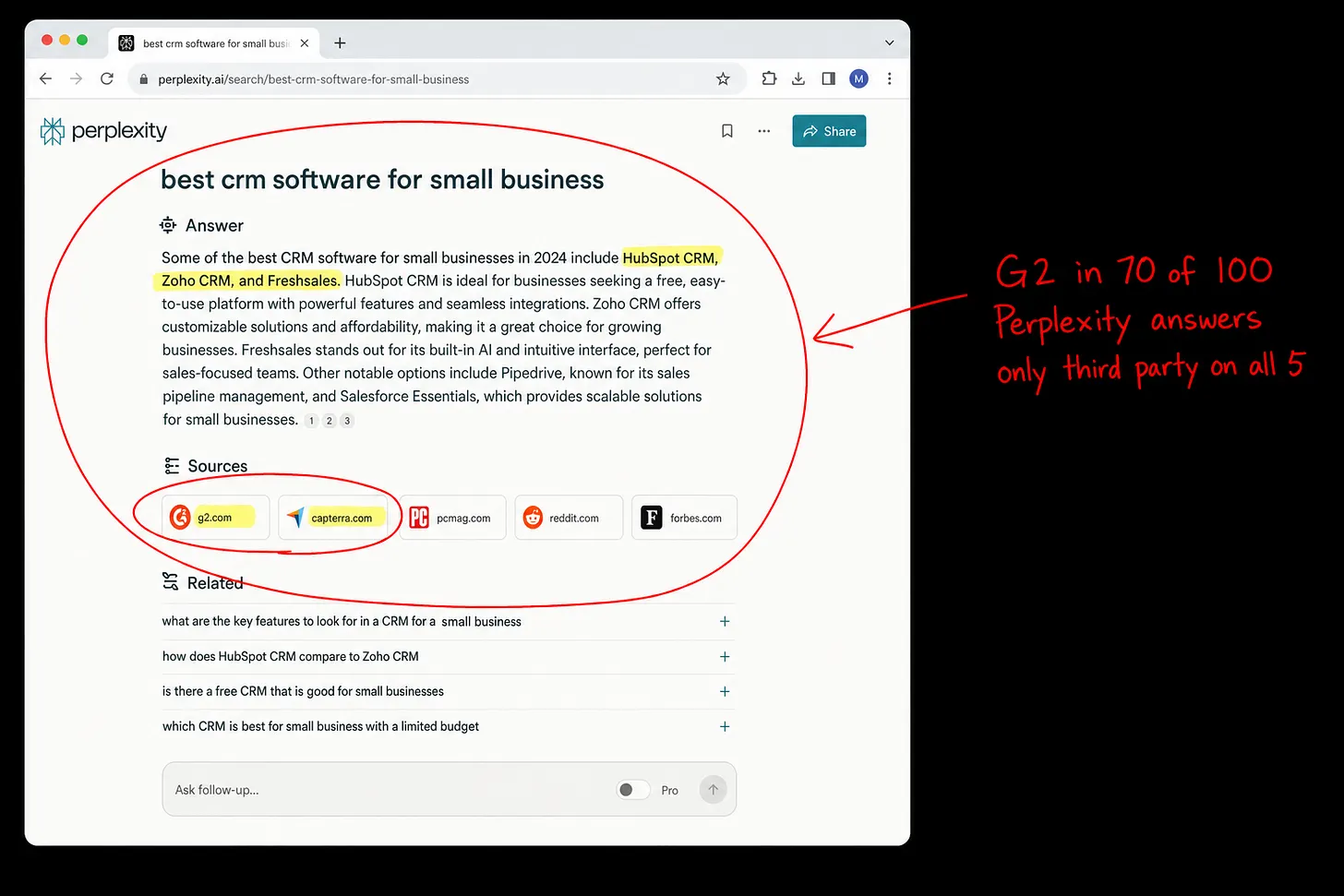
Task: Open the Chrome vertical dots menu
Action: [x=889, y=78]
